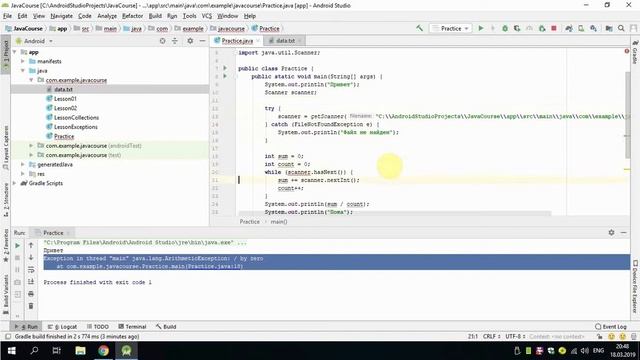Stop the running process with red square
The image size is (640, 360).
(554, 28)
